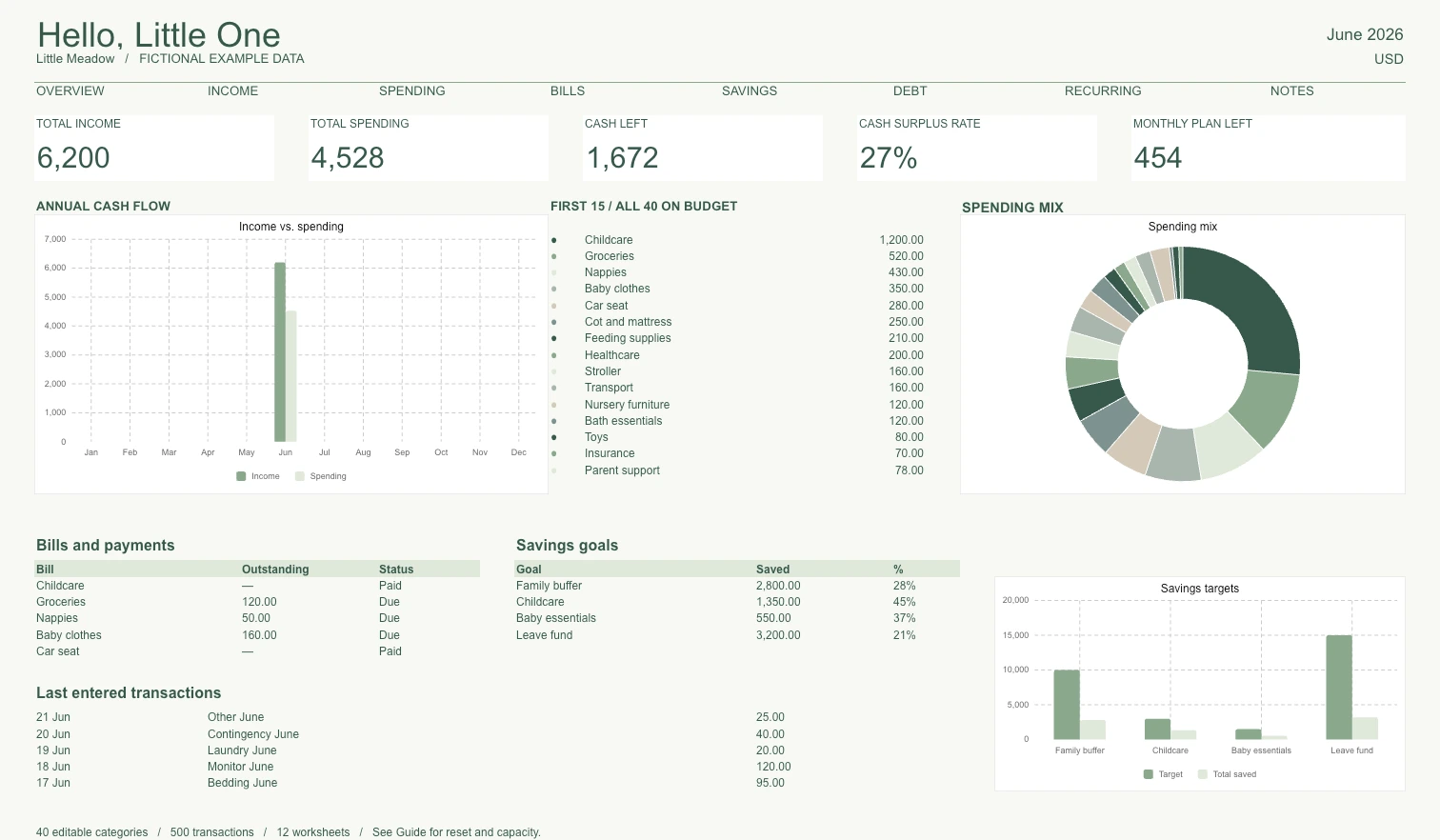Open the BILLS tab
Image resolution: width=1440 pixels, height=840 pixels.
(568, 91)
